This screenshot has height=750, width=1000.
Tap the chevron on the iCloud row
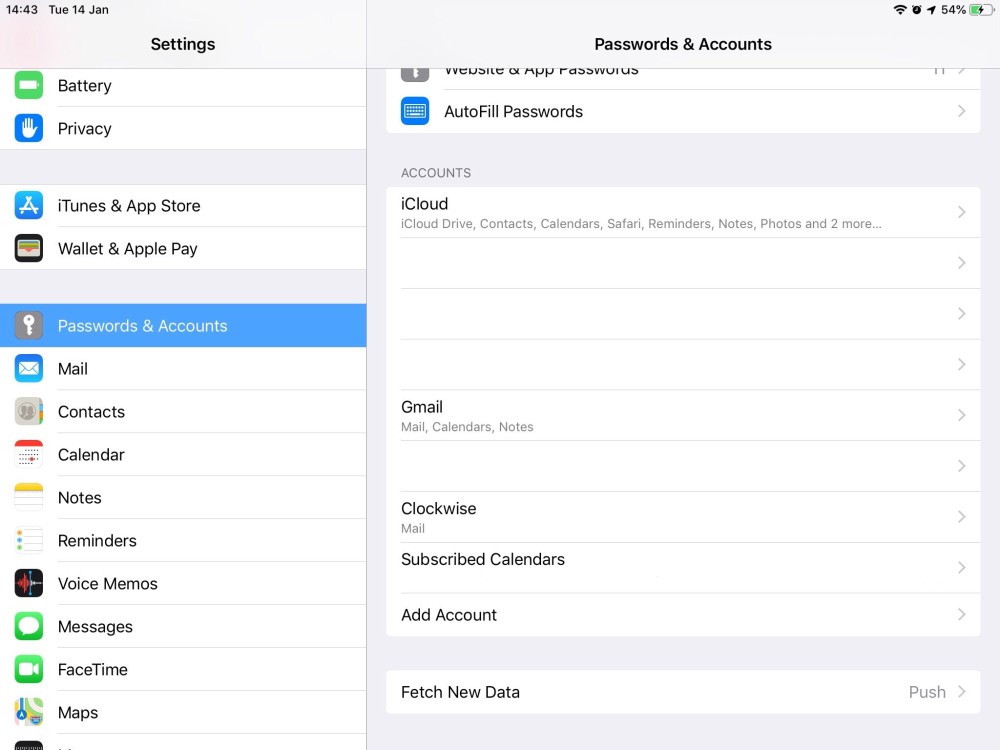coord(962,212)
